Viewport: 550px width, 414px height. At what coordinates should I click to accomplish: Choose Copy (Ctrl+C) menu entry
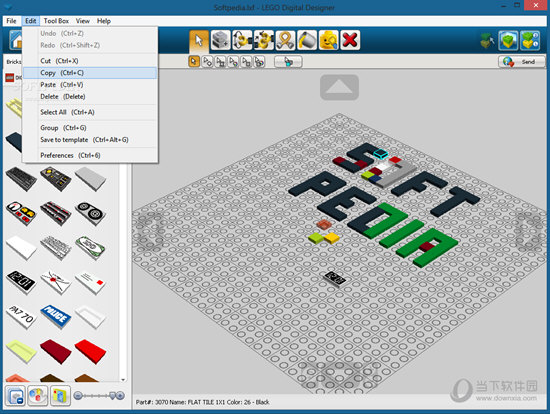90,73
